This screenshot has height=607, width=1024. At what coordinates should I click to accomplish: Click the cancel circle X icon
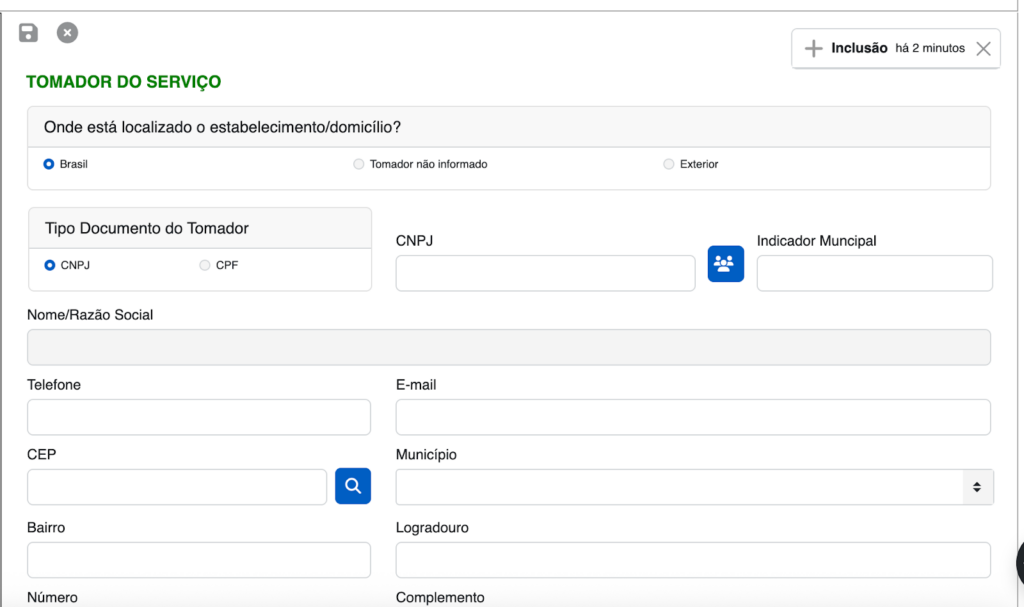click(67, 33)
